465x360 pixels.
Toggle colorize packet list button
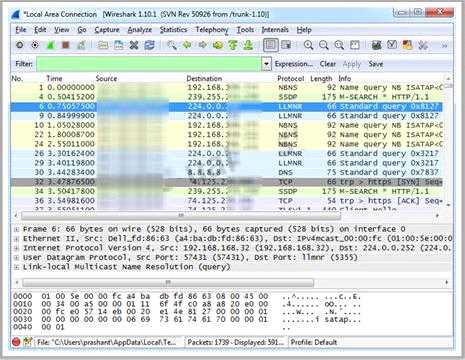click(x=270, y=45)
